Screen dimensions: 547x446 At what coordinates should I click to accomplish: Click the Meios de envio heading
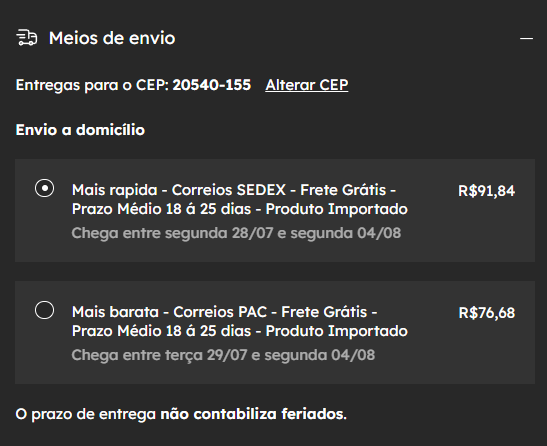(112, 38)
